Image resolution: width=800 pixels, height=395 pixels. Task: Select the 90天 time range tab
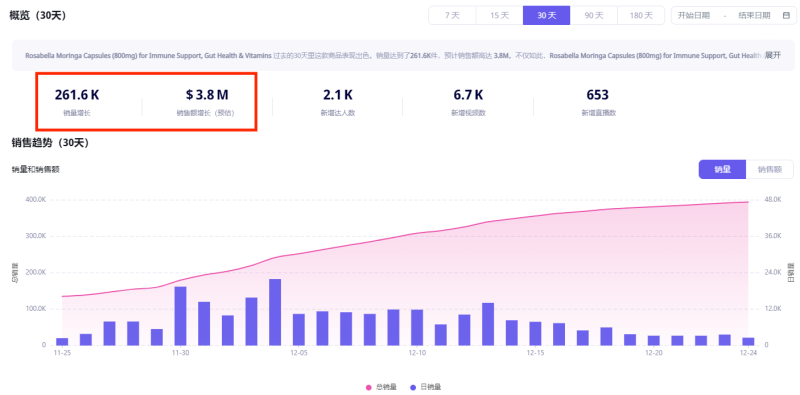594,15
